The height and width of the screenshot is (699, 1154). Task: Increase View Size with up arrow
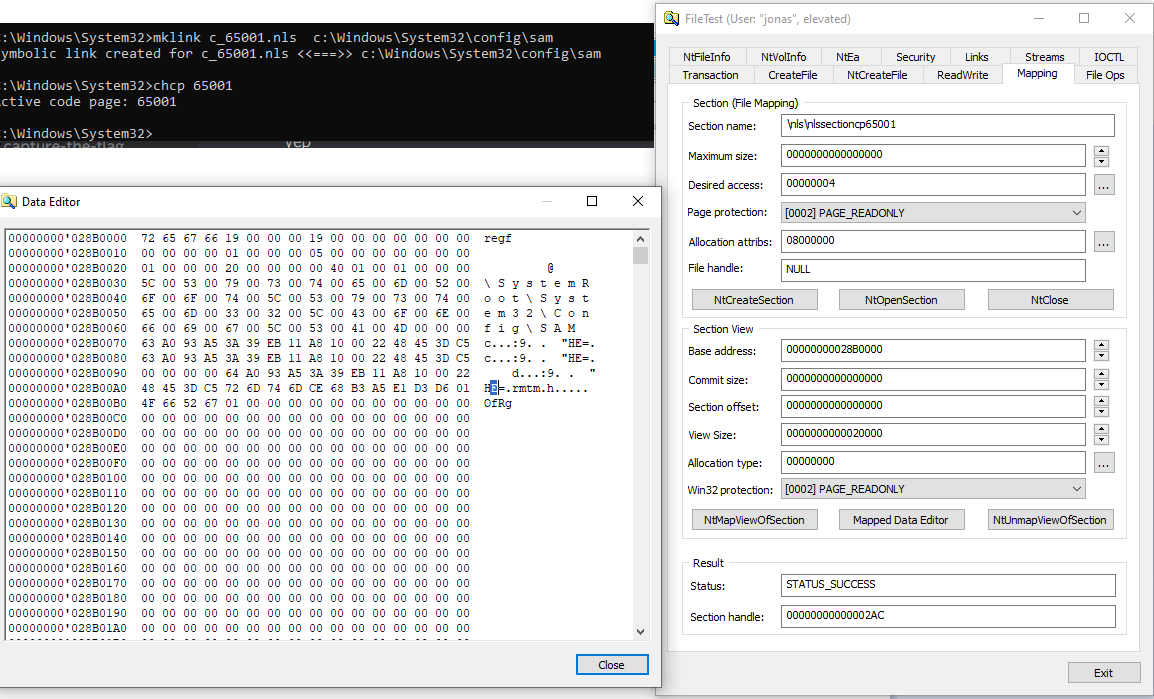pyautogui.click(x=1101, y=429)
